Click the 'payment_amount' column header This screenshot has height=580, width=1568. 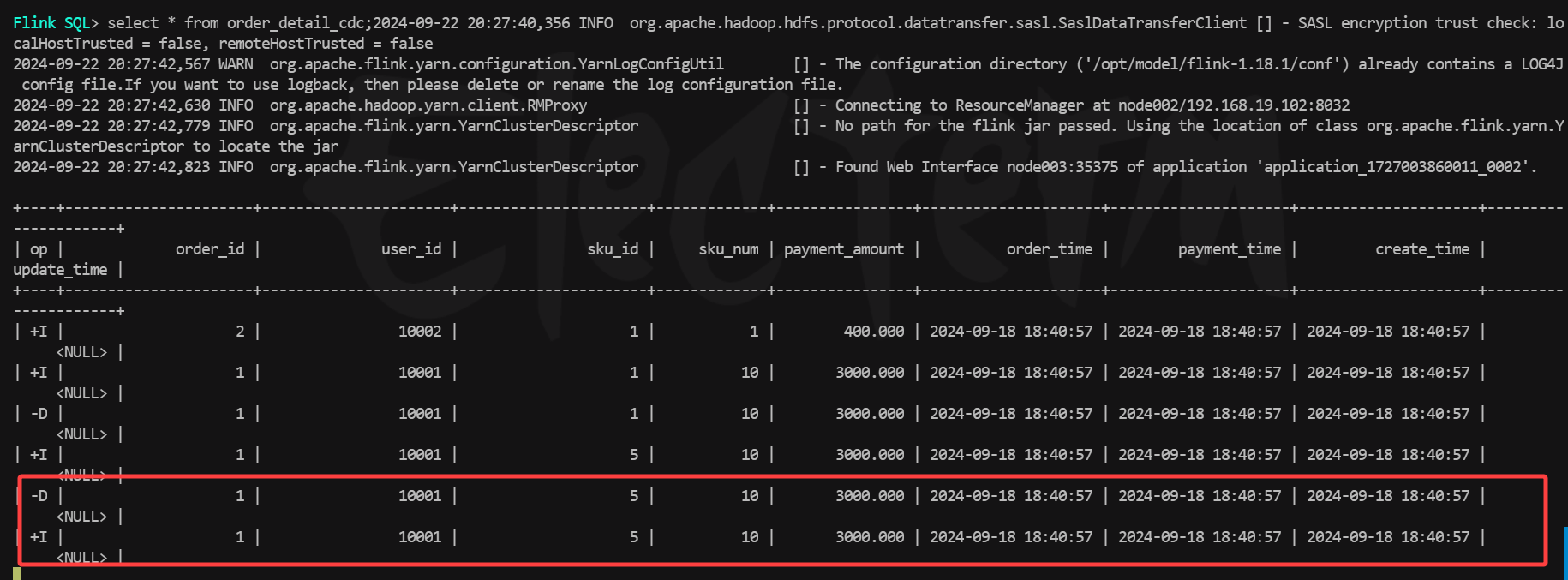[x=844, y=249]
